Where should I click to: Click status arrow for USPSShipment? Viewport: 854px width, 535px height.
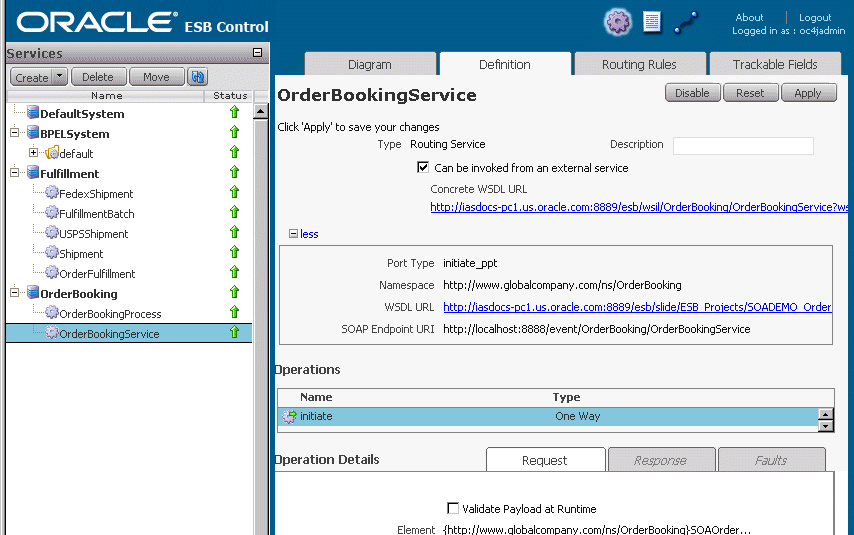click(234, 232)
